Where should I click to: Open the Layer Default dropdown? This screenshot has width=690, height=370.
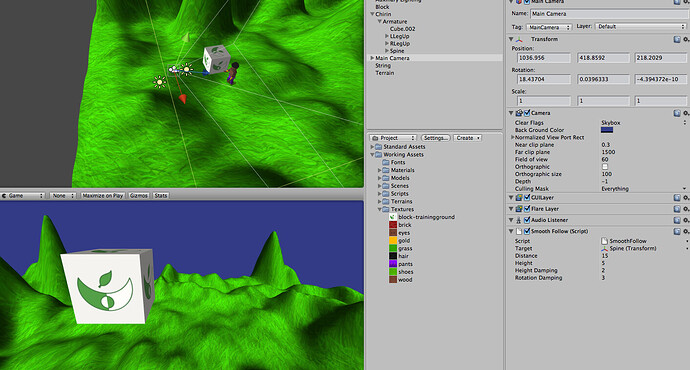pyautogui.click(x=641, y=26)
